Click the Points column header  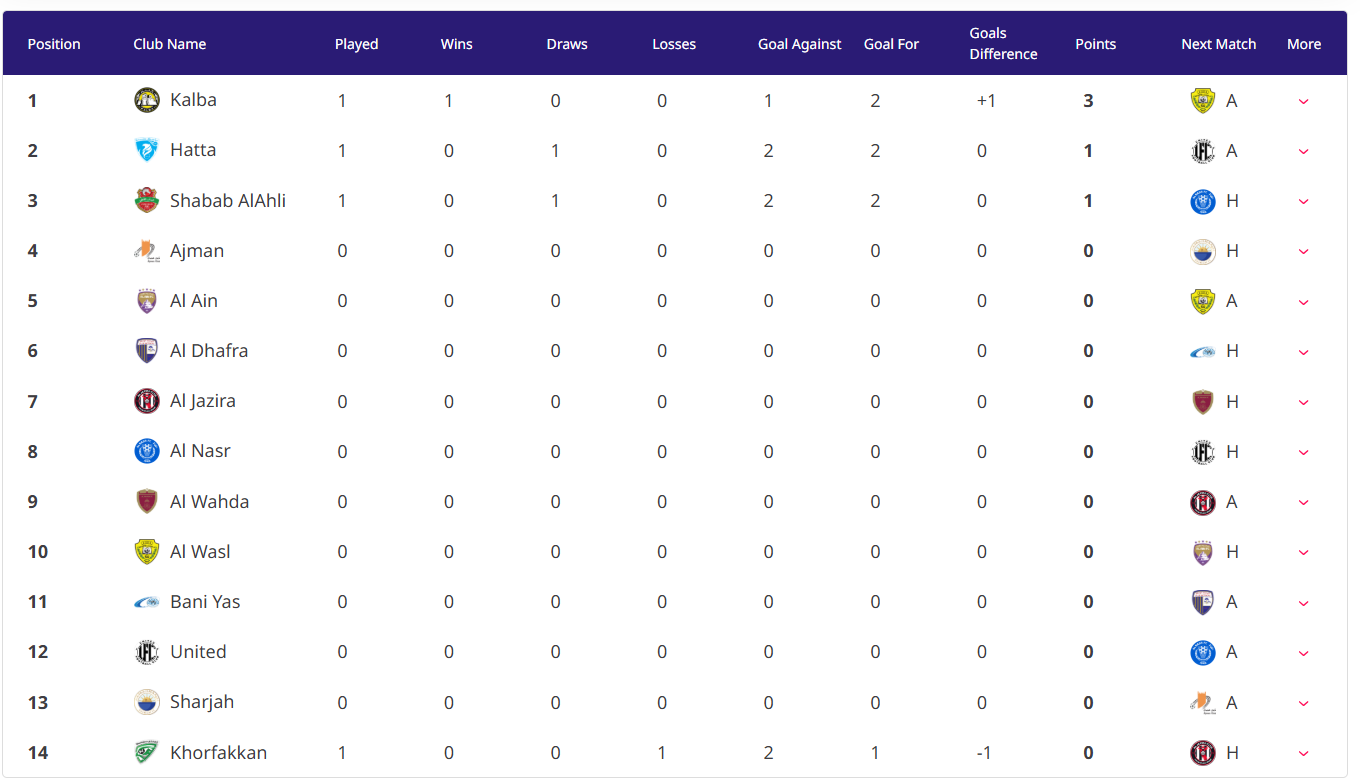(1096, 44)
